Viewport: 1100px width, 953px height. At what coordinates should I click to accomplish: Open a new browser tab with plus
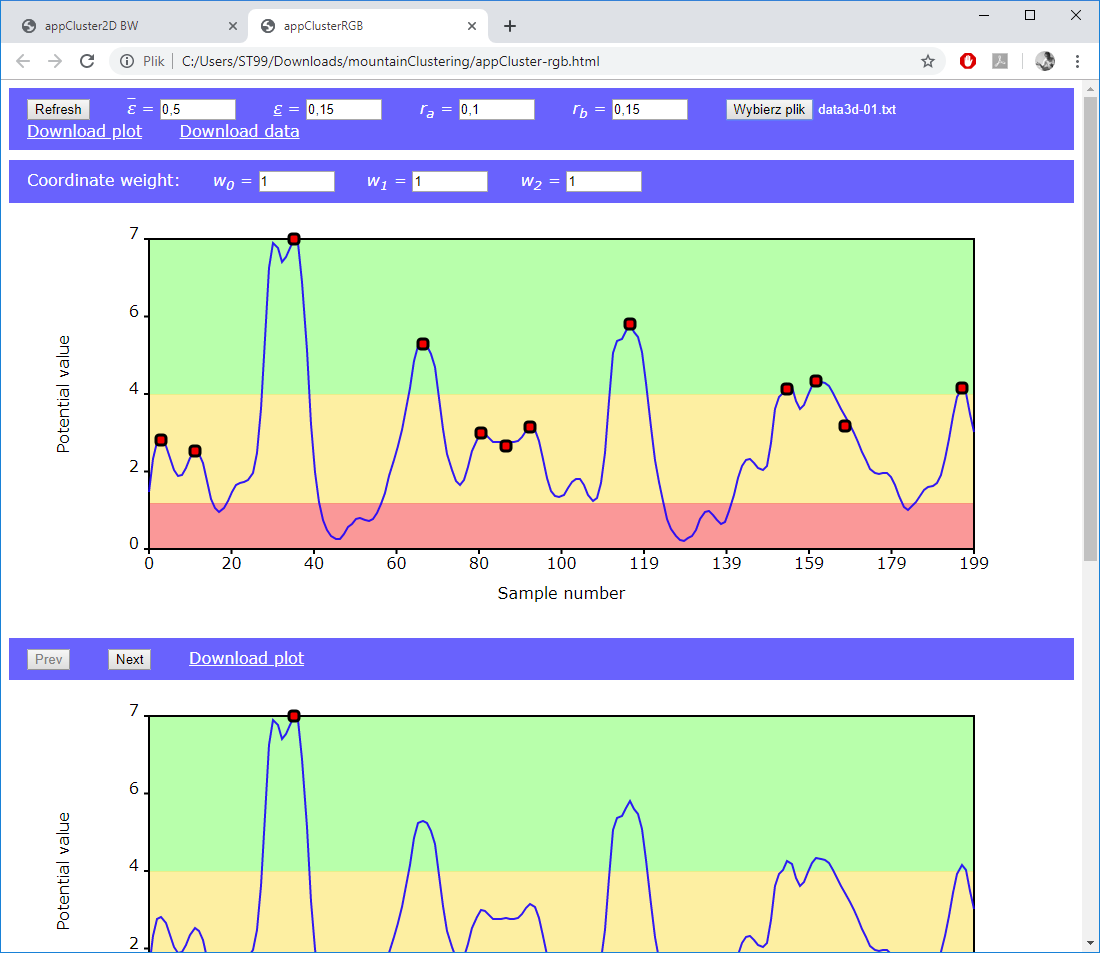(510, 26)
